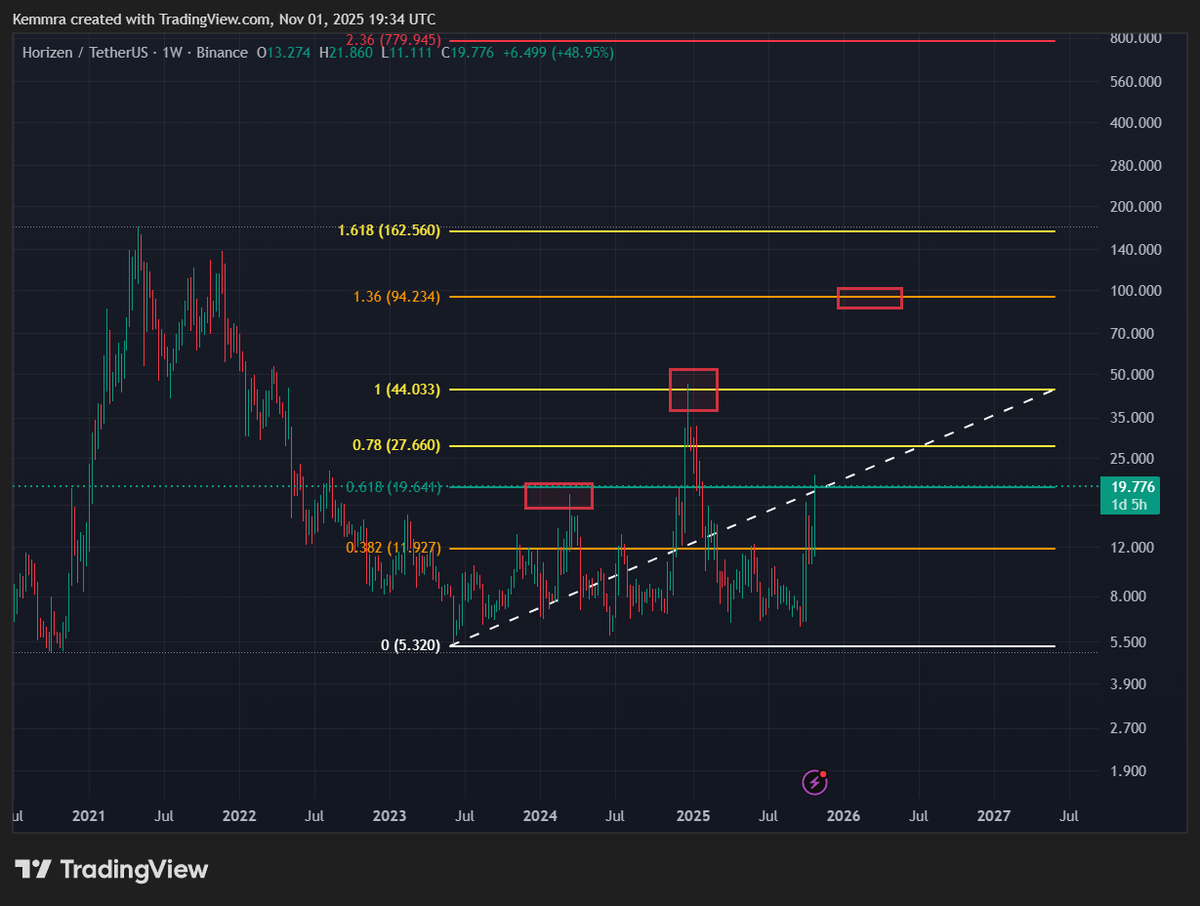Screen dimensions: 1200x906
Task: Click the 400.000 price axis label
Action: pyautogui.click(x=1135, y=122)
